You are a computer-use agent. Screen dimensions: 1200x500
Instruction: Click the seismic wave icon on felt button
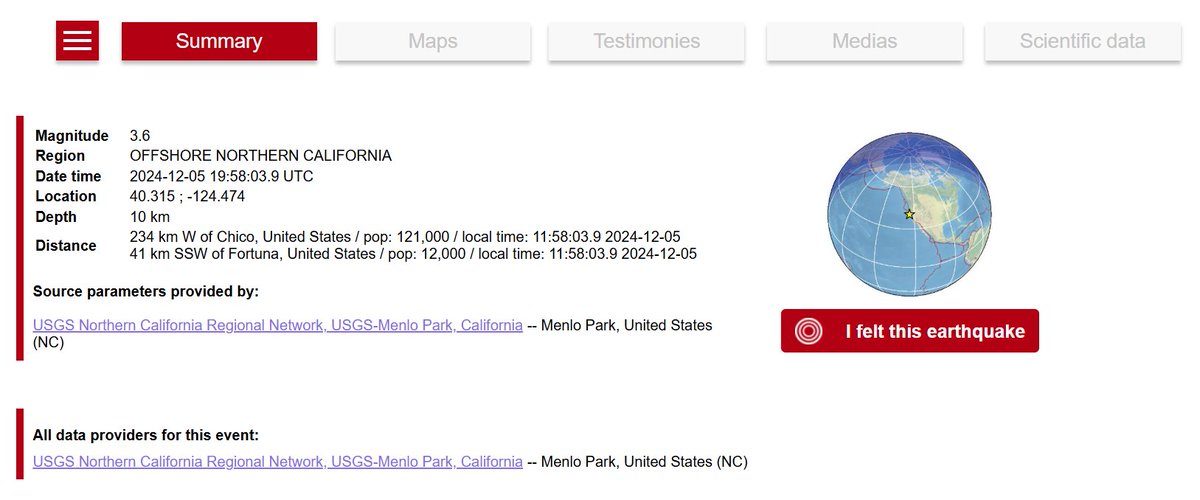tap(808, 331)
